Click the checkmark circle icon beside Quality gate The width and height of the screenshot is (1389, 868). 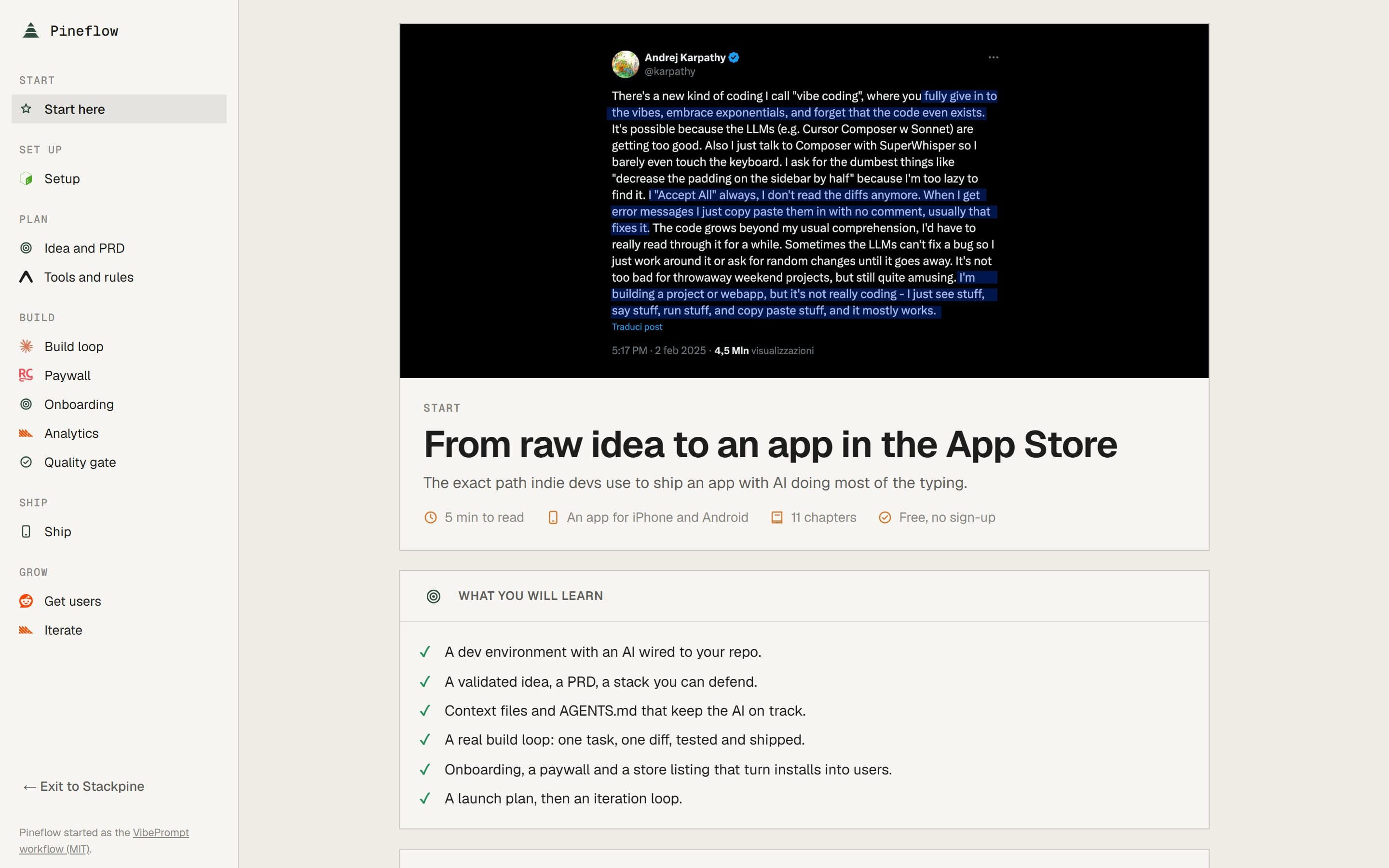[26, 462]
